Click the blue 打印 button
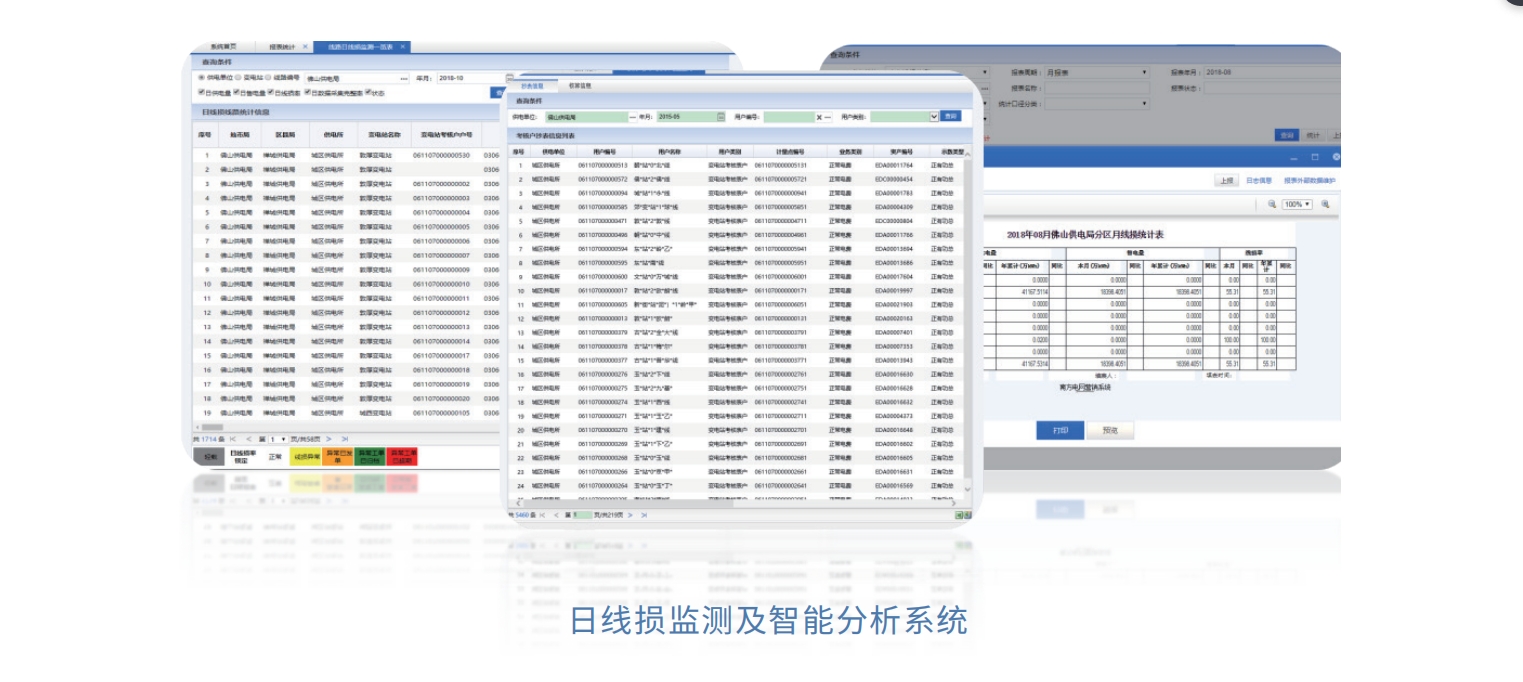This screenshot has height=682, width=1523. (1060, 430)
